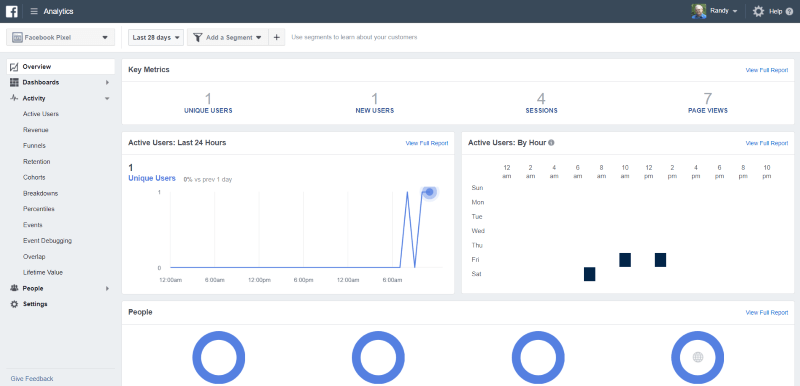Open the hamburger menu next to Analytics
The image size is (800, 386).
click(34, 11)
